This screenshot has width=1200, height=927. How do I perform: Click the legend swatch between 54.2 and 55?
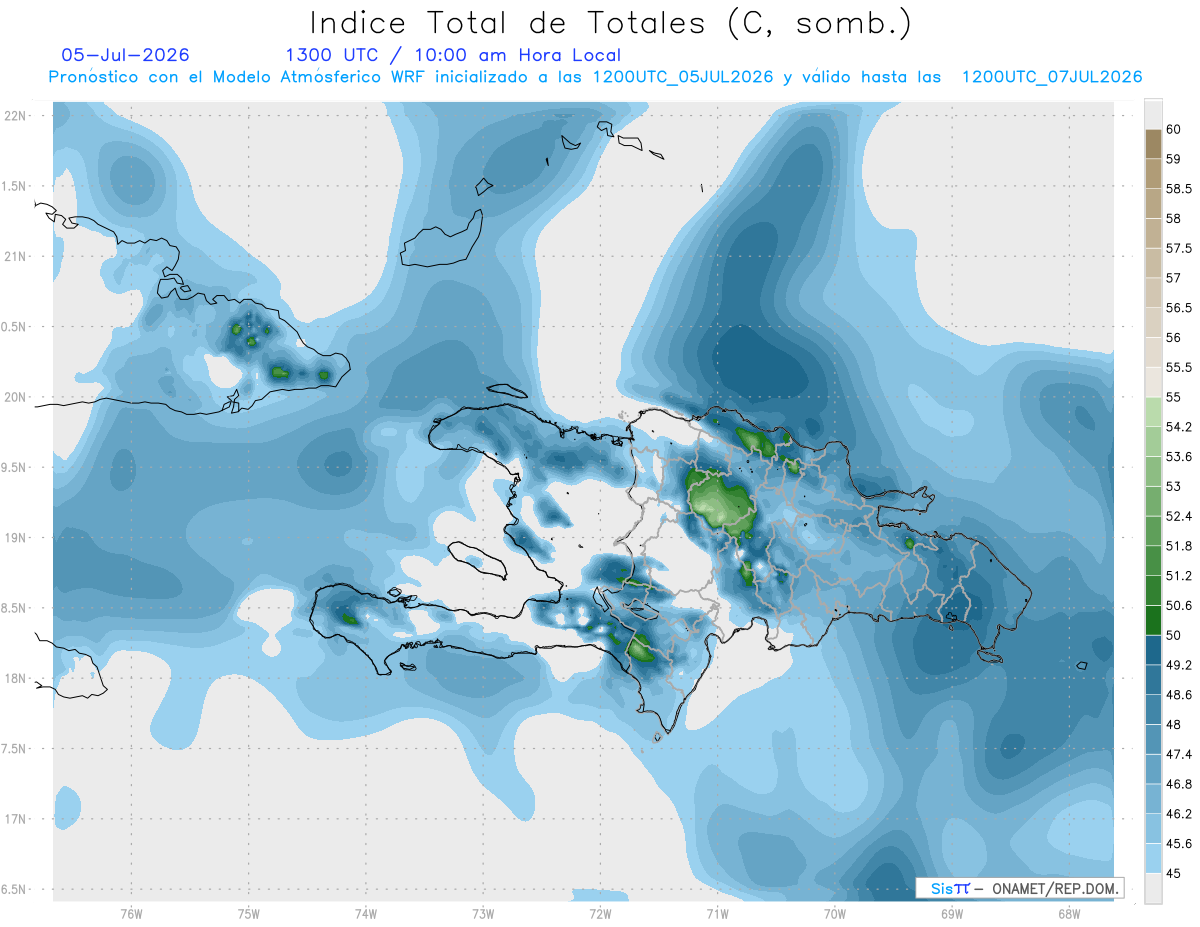pyautogui.click(x=1153, y=412)
